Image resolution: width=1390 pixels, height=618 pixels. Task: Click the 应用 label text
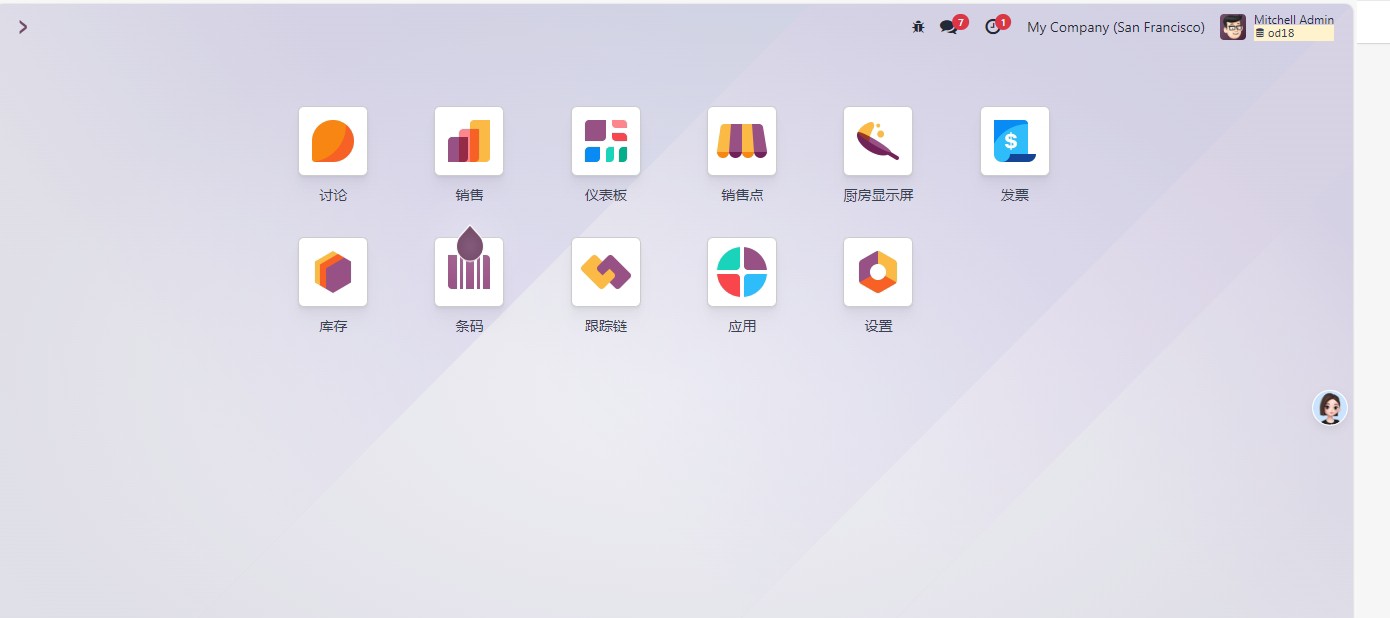pos(742,326)
